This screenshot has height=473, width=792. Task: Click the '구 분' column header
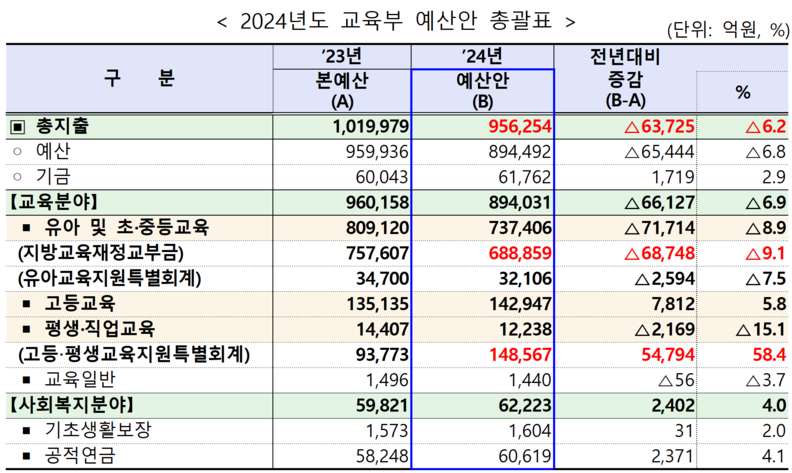tap(139, 78)
